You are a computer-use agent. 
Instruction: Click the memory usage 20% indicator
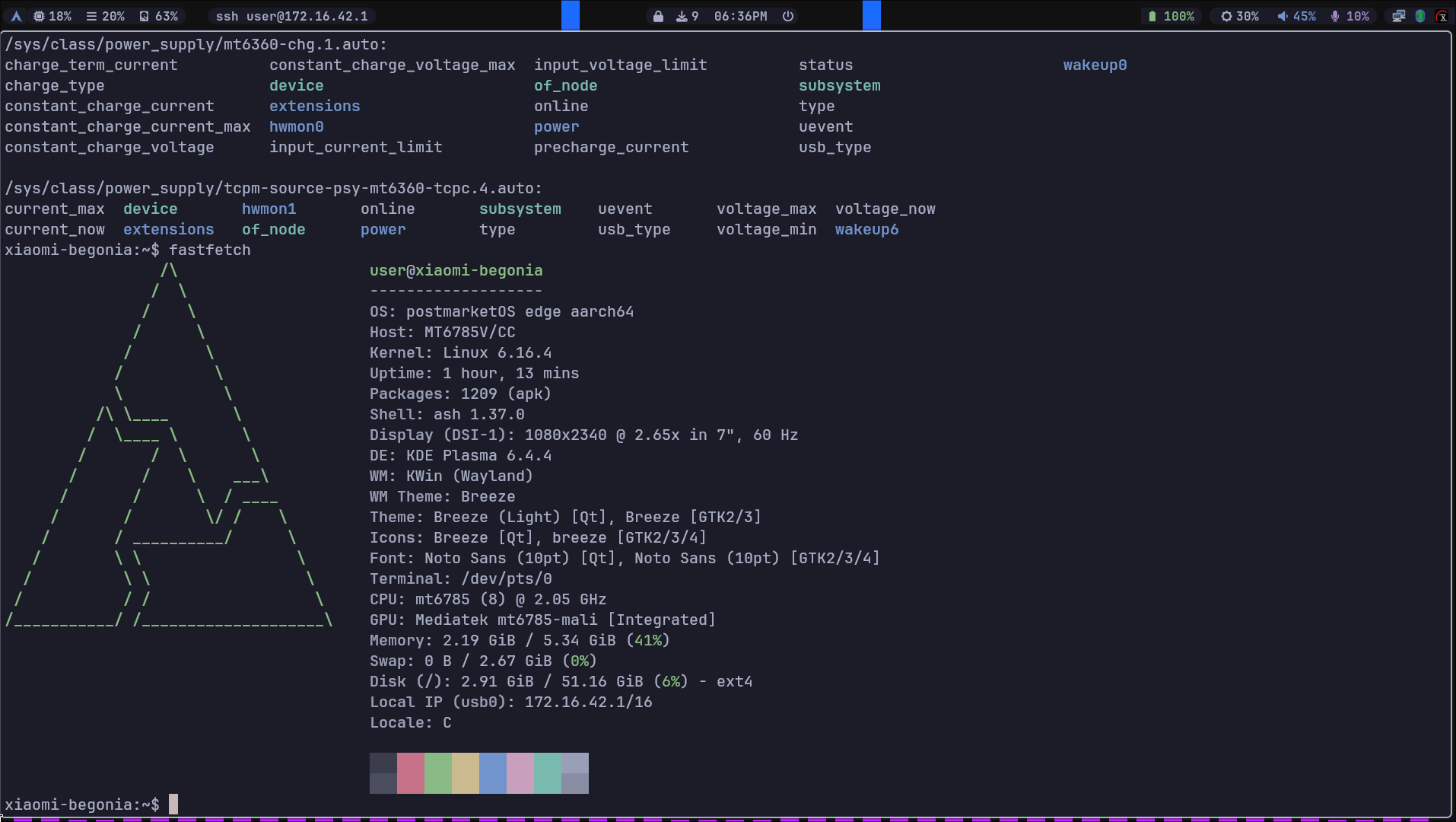click(105, 16)
